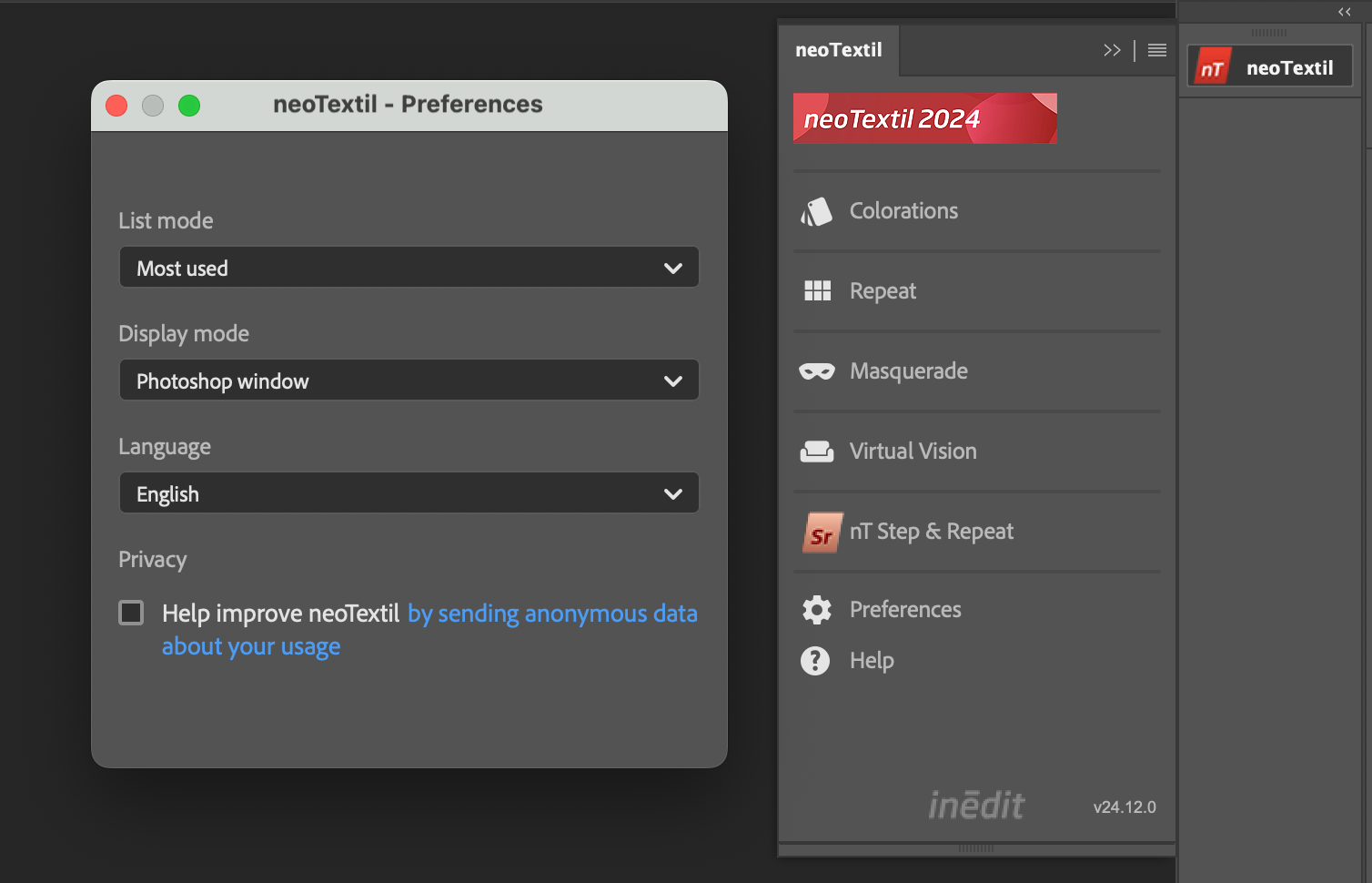Collapse the dock with top-right double chevron

point(1344,12)
